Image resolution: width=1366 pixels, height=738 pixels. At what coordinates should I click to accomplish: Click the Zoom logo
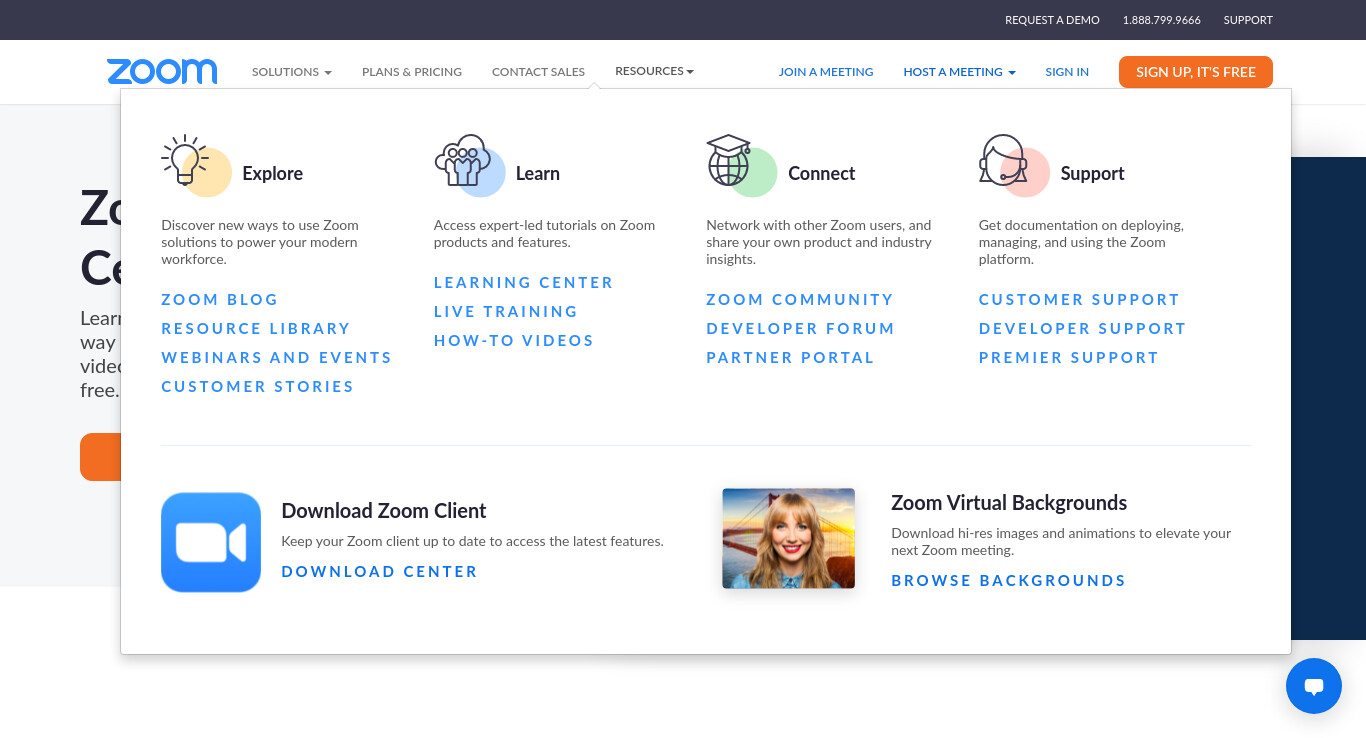(162, 71)
